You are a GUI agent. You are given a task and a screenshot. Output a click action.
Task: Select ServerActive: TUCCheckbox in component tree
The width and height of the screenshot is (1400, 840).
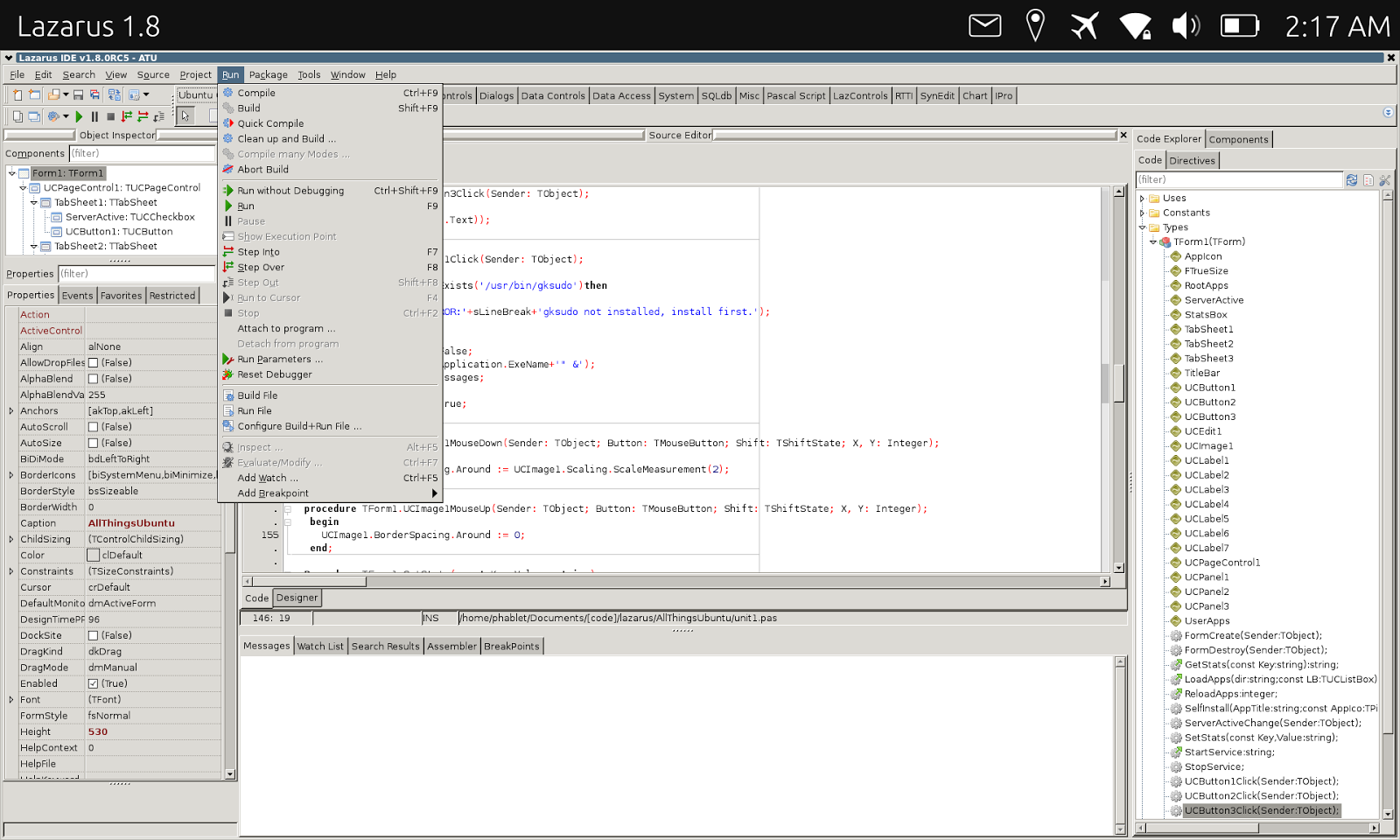pos(130,217)
